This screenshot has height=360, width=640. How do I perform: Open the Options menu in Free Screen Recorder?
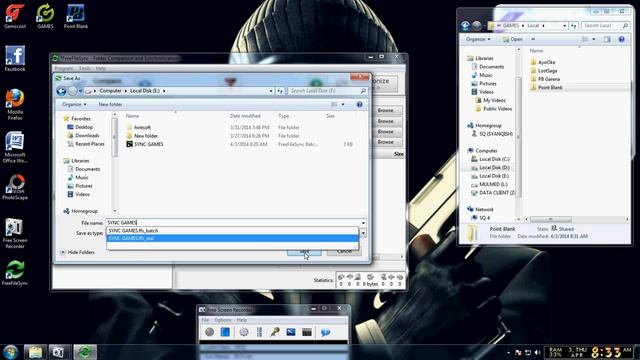[223, 320]
